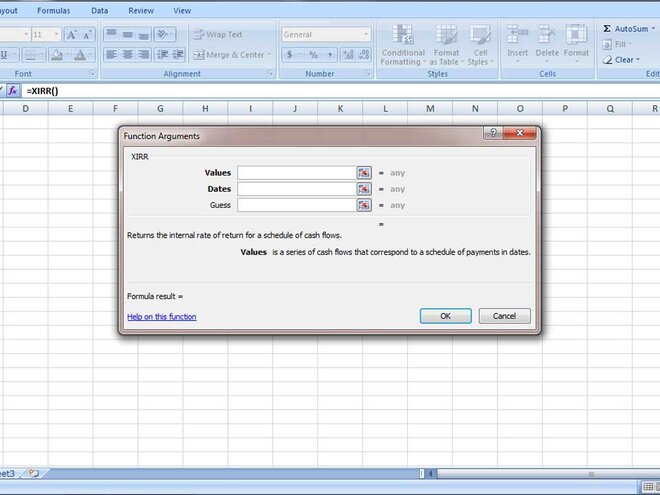Open the Help on this function link
The height and width of the screenshot is (495, 660).
pos(162,317)
